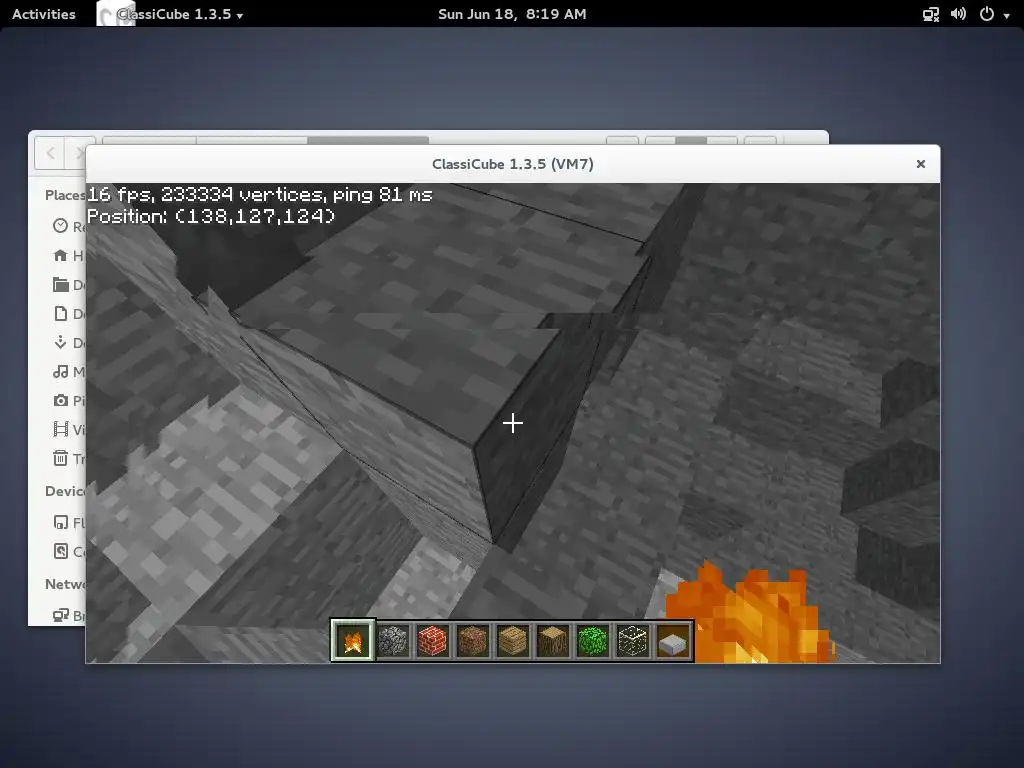This screenshot has width=1024, height=768.
Task: Click the Videos film icon in the file manager sidebar
Action: pos(60,429)
